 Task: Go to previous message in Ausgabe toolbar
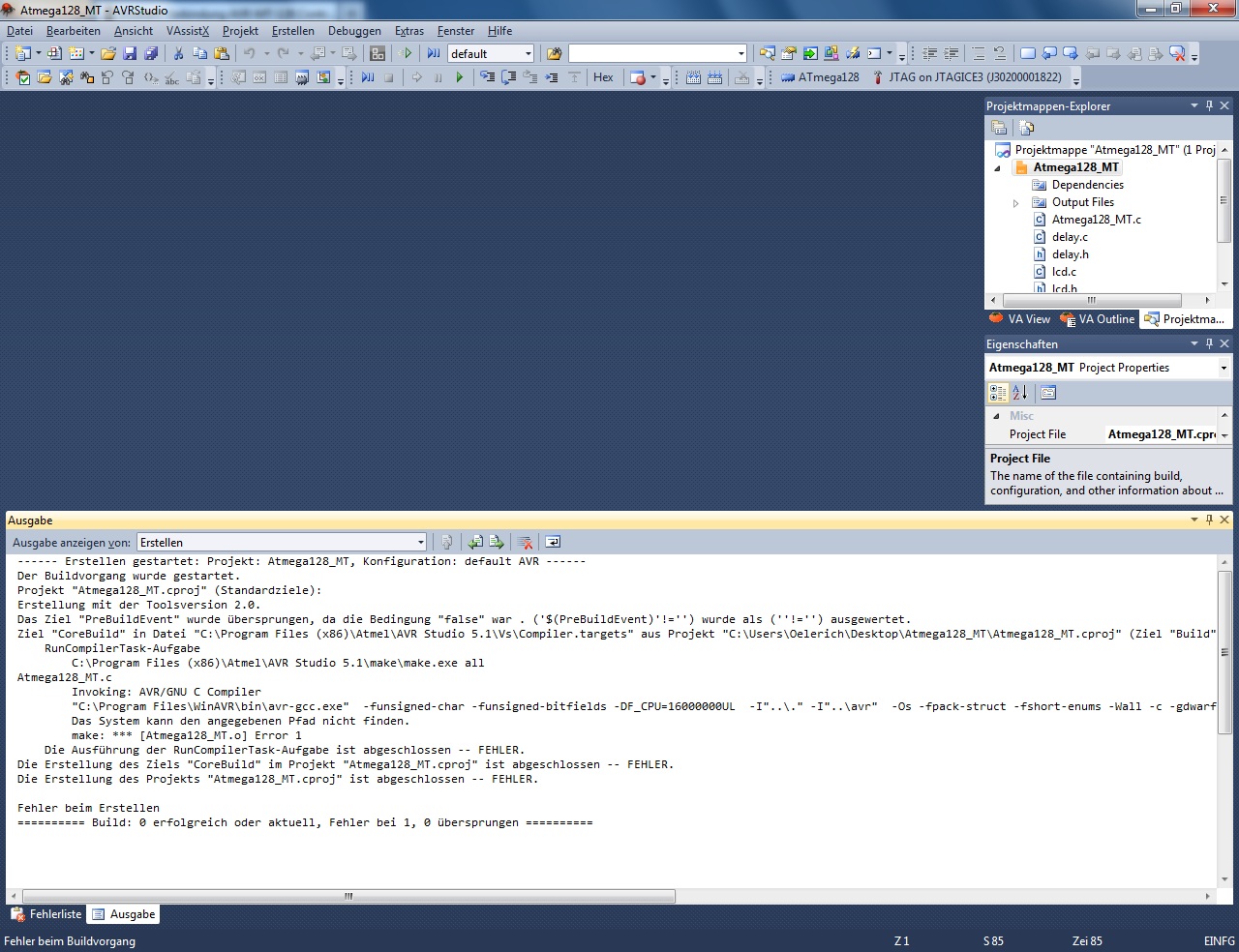(475, 542)
